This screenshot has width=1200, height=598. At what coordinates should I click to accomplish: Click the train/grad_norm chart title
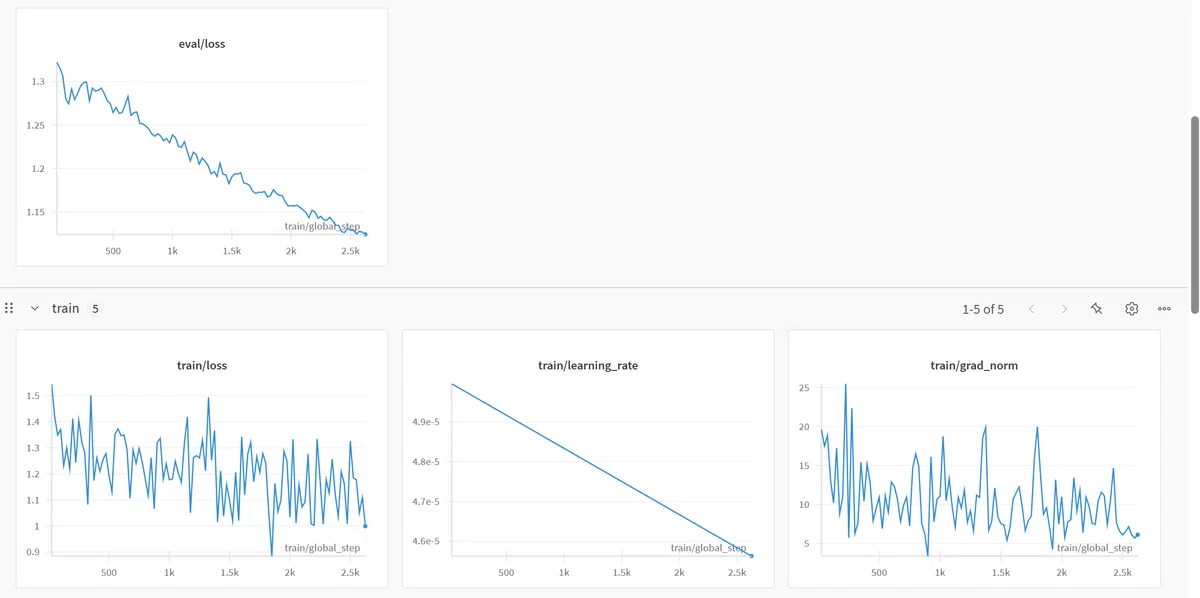tap(974, 366)
